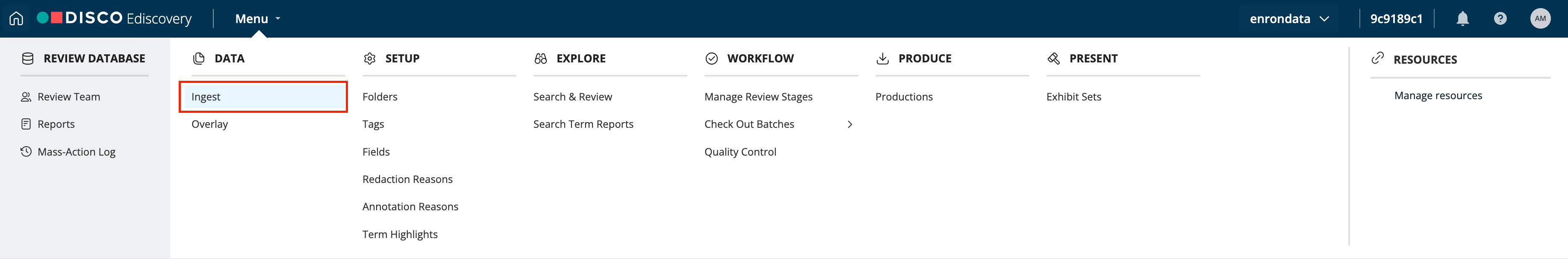
Task: Click the Mass-Action Log history icon
Action: click(x=26, y=151)
